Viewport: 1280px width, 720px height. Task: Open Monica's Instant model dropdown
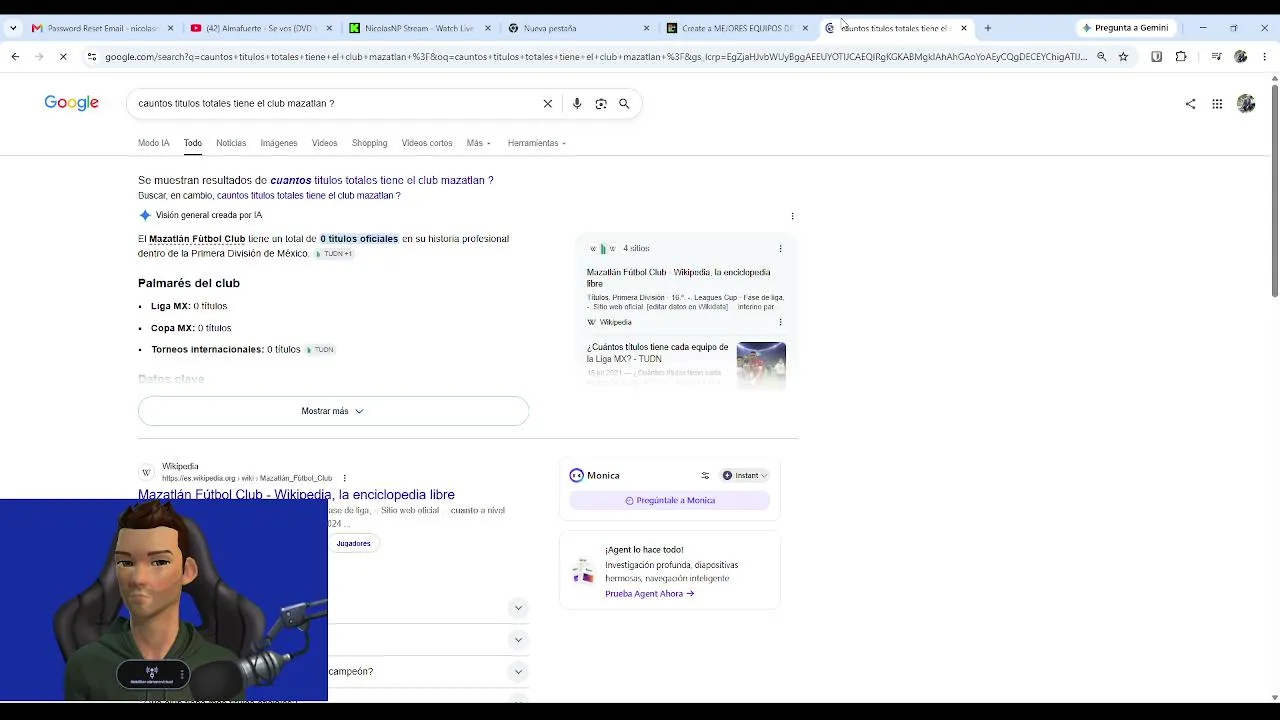pos(745,476)
